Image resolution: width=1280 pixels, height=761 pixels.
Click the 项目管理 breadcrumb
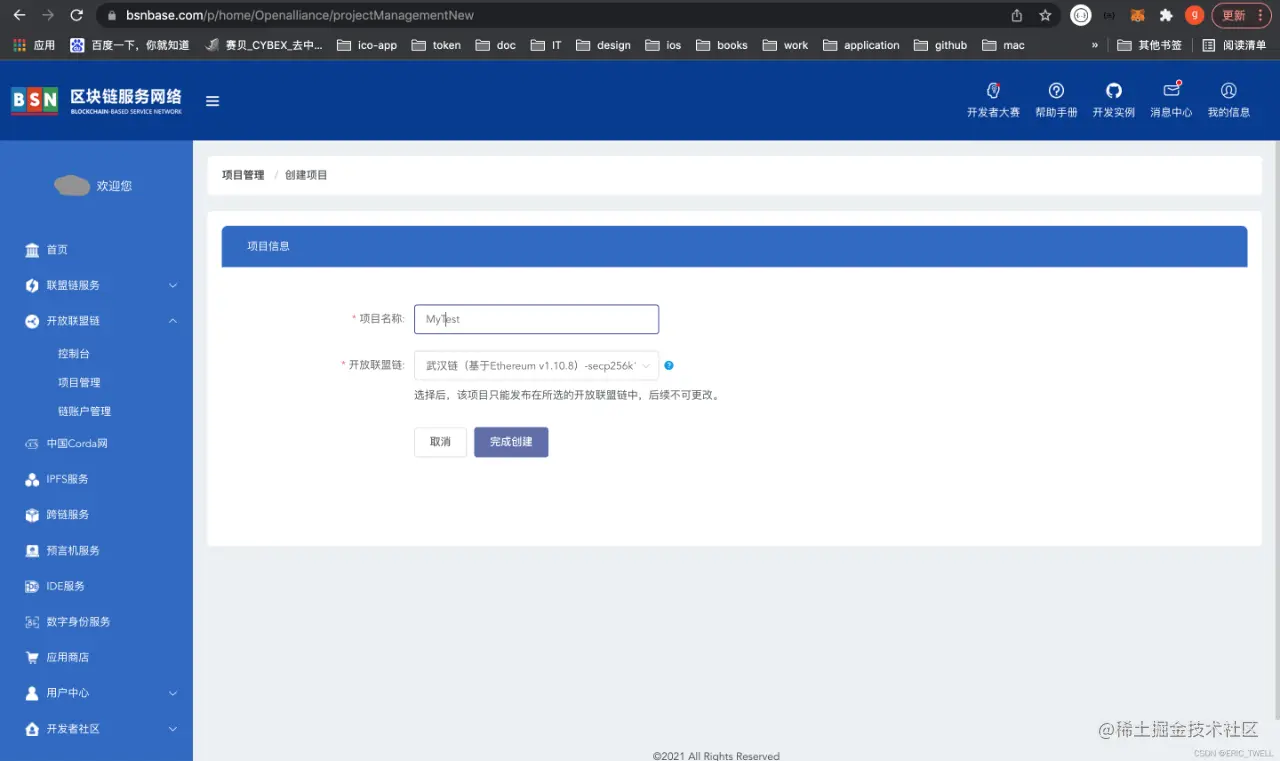243,175
